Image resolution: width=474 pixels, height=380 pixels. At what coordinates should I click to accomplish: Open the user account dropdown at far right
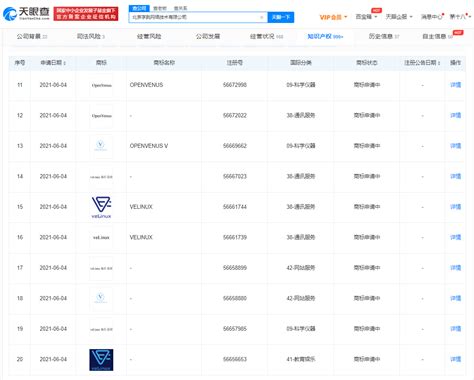click(x=460, y=17)
